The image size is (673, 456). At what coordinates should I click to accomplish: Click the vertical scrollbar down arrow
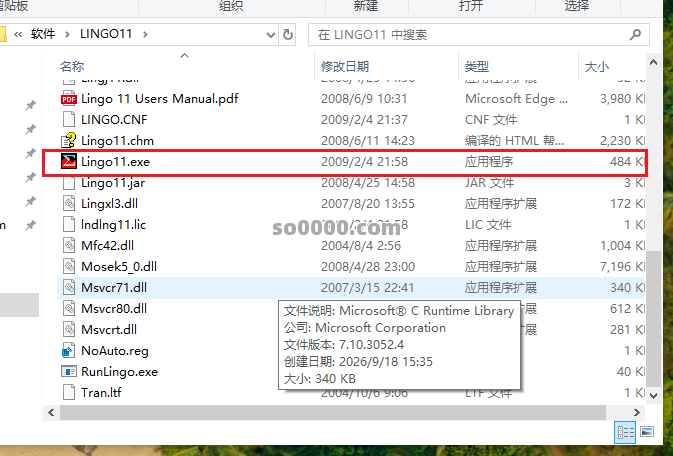click(653, 395)
